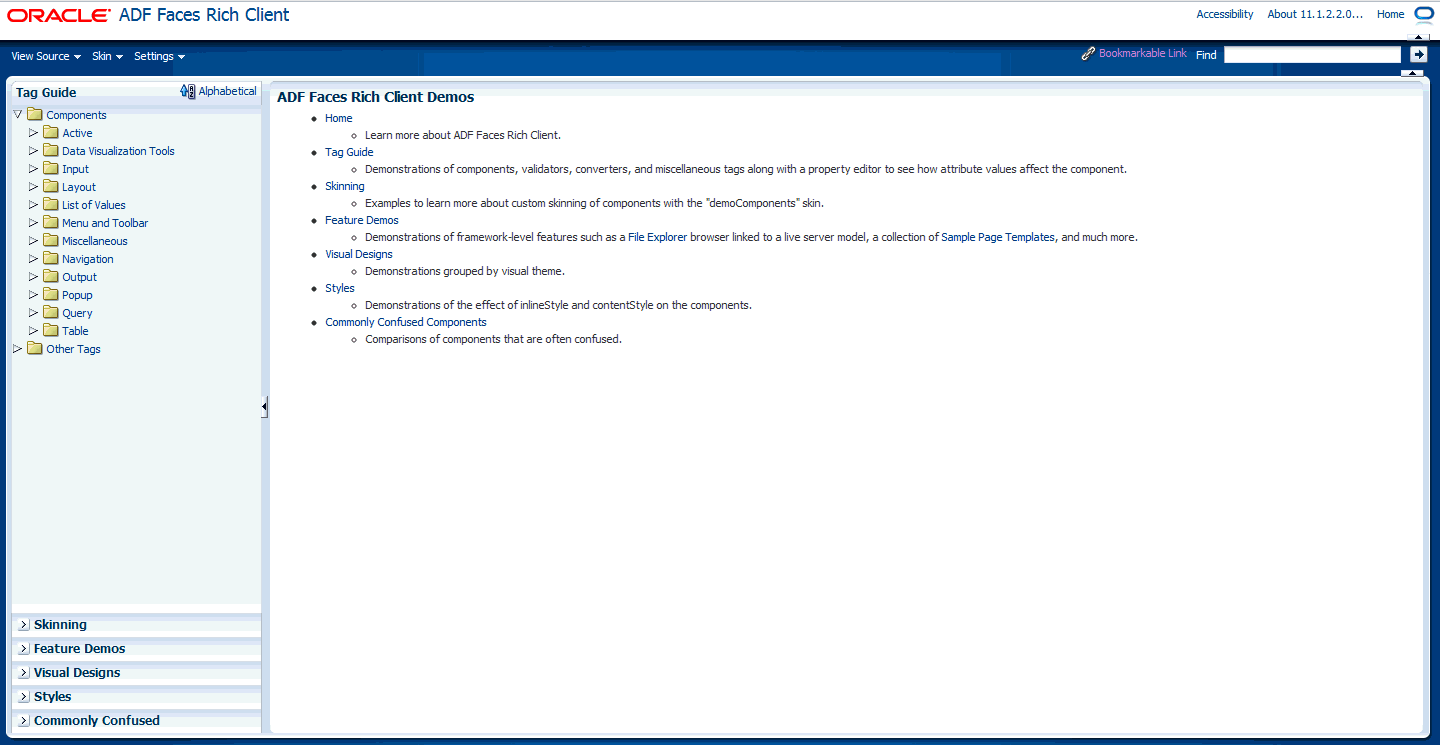The height and width of the screenshot is (745, 1440).
Task: Collapse the left panel using the splitter arrow
Action: (264, 407)
